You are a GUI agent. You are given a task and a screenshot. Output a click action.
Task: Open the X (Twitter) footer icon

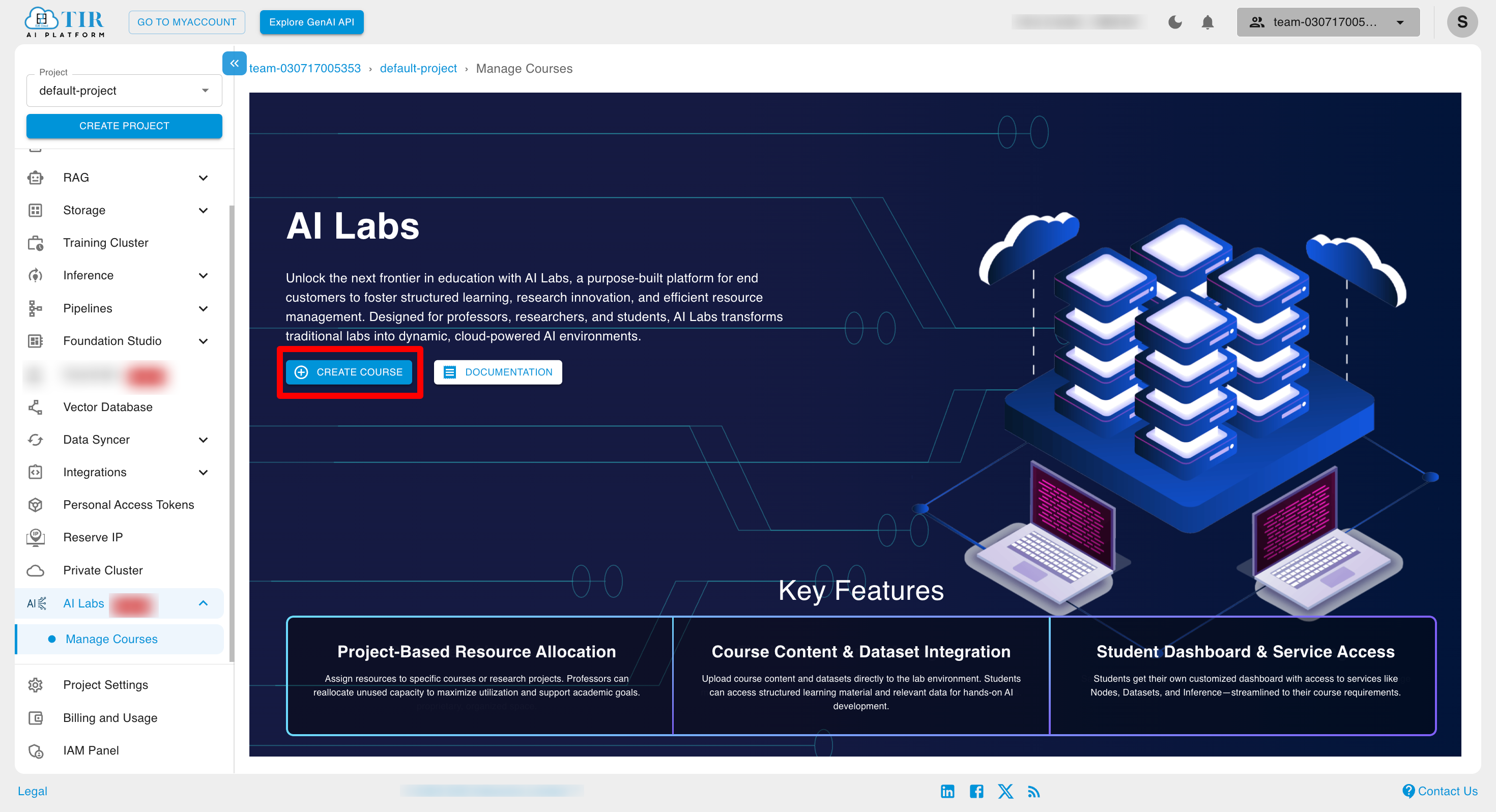(x=1005, y=791)
